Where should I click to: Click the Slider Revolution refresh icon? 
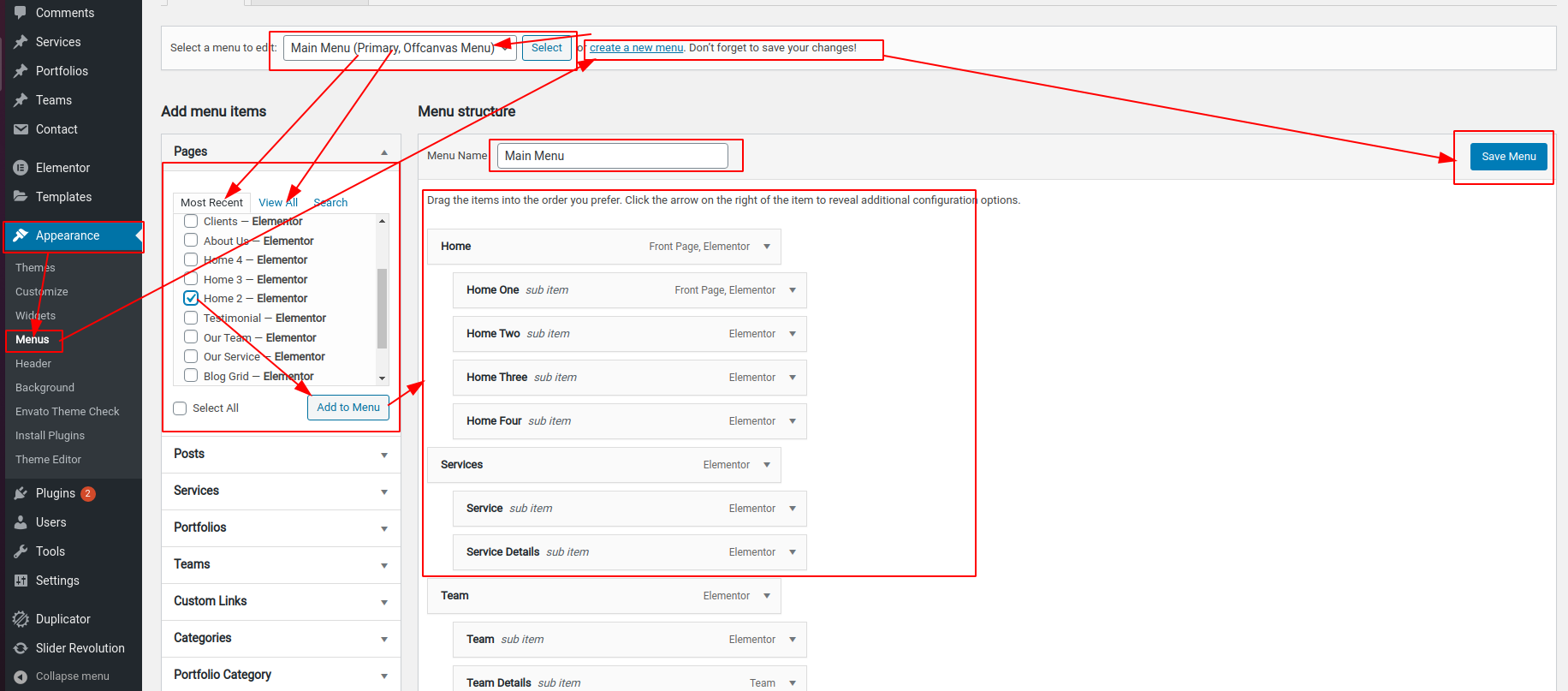pyautogui.click(x=21, y=648)
